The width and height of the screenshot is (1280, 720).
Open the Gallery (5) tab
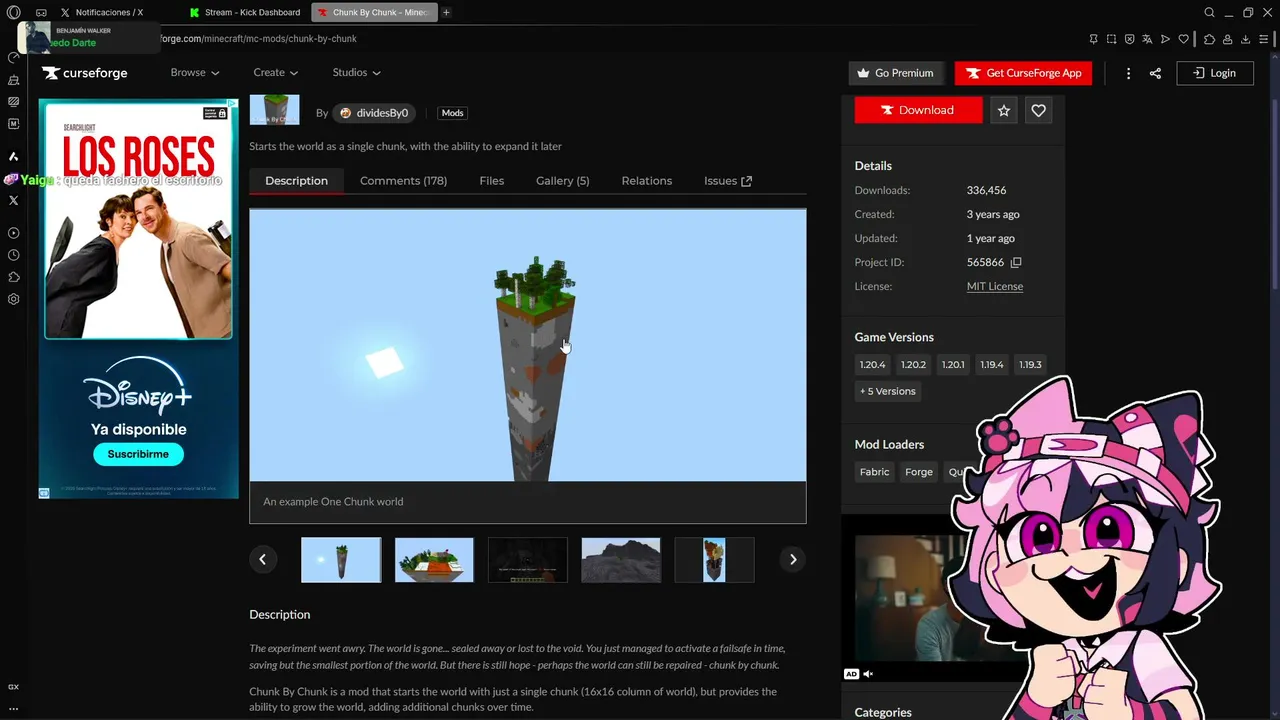[x=562, y=181]
